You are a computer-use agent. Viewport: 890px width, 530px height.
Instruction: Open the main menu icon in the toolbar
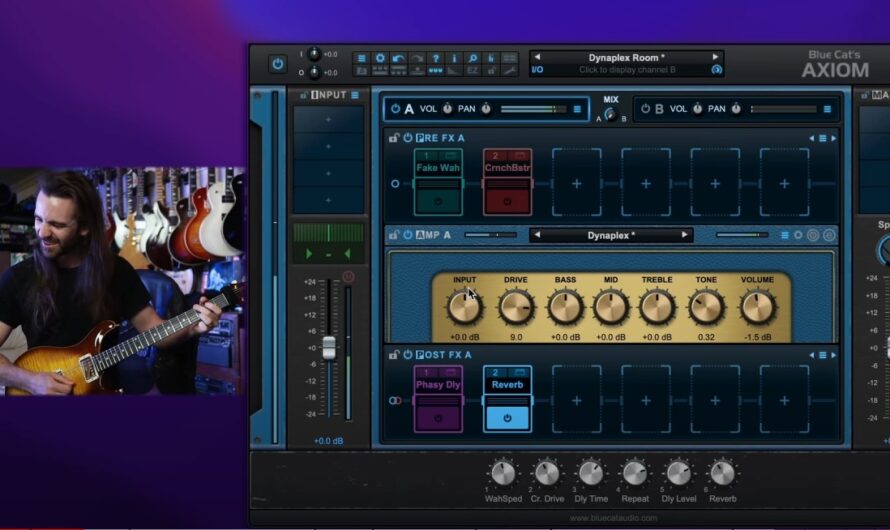click(362, 58)
